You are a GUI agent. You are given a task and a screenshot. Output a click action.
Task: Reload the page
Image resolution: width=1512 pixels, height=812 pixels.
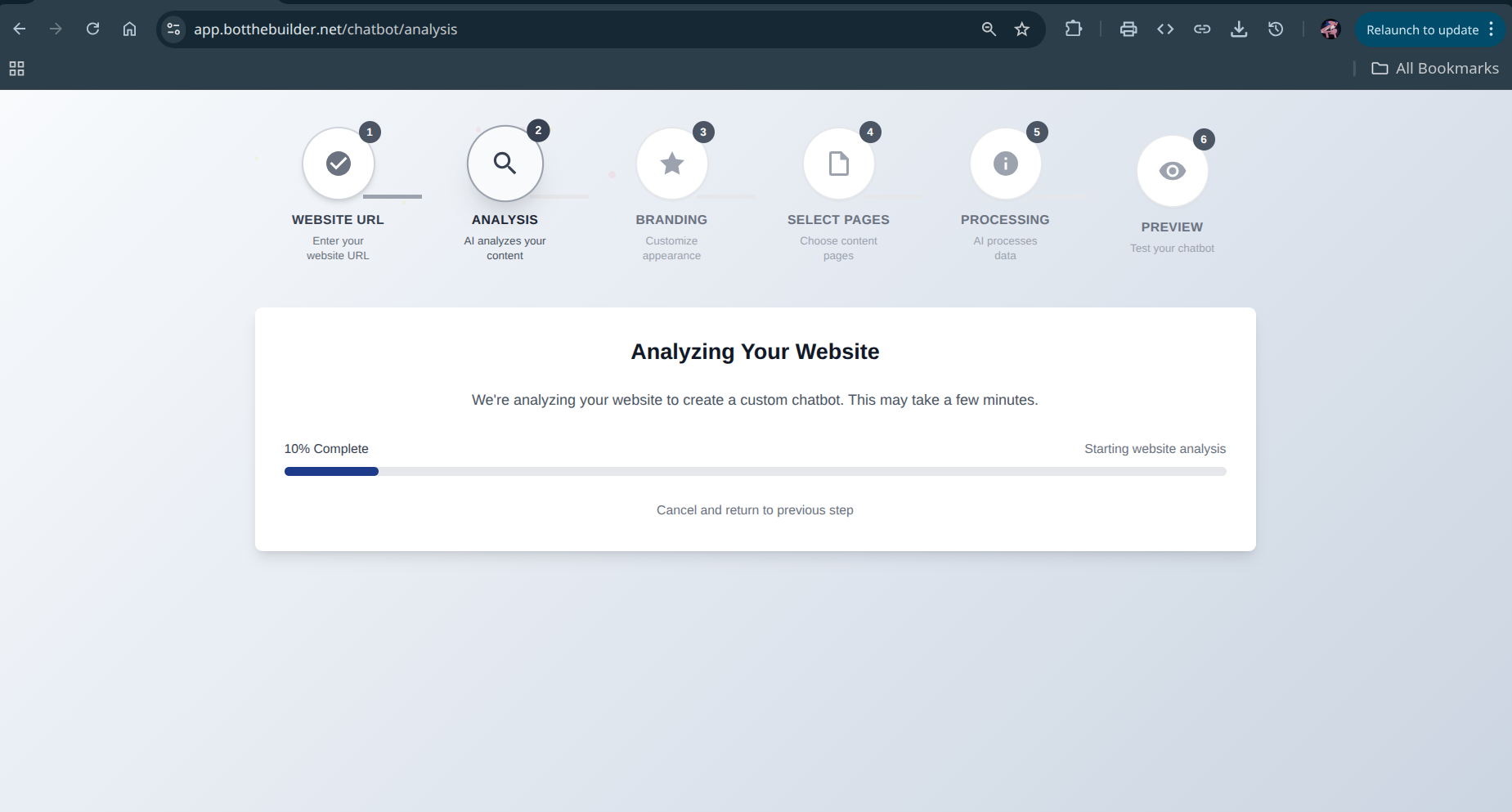pos(92,29)
